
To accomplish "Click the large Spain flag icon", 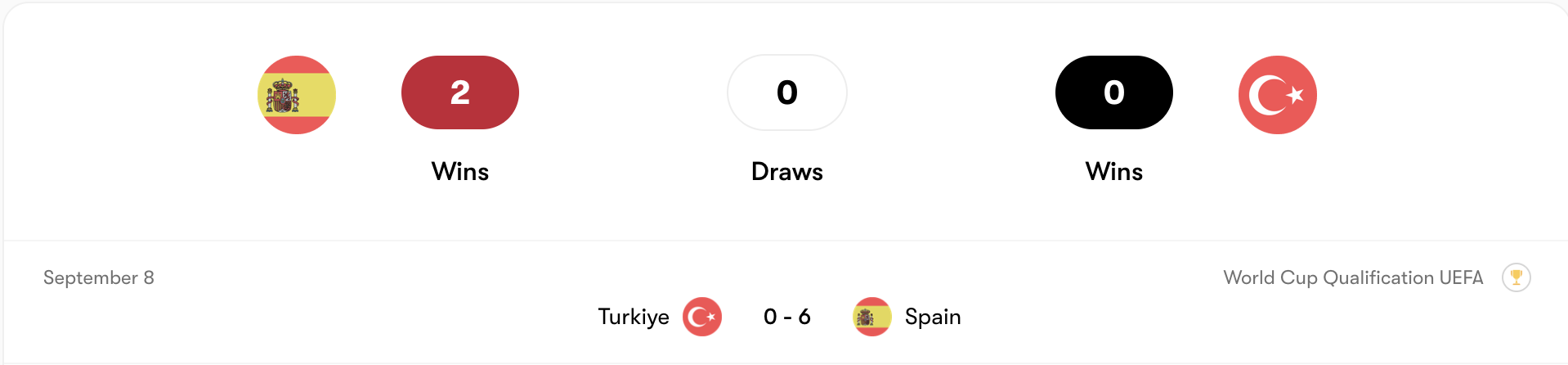I will point(297,95).
